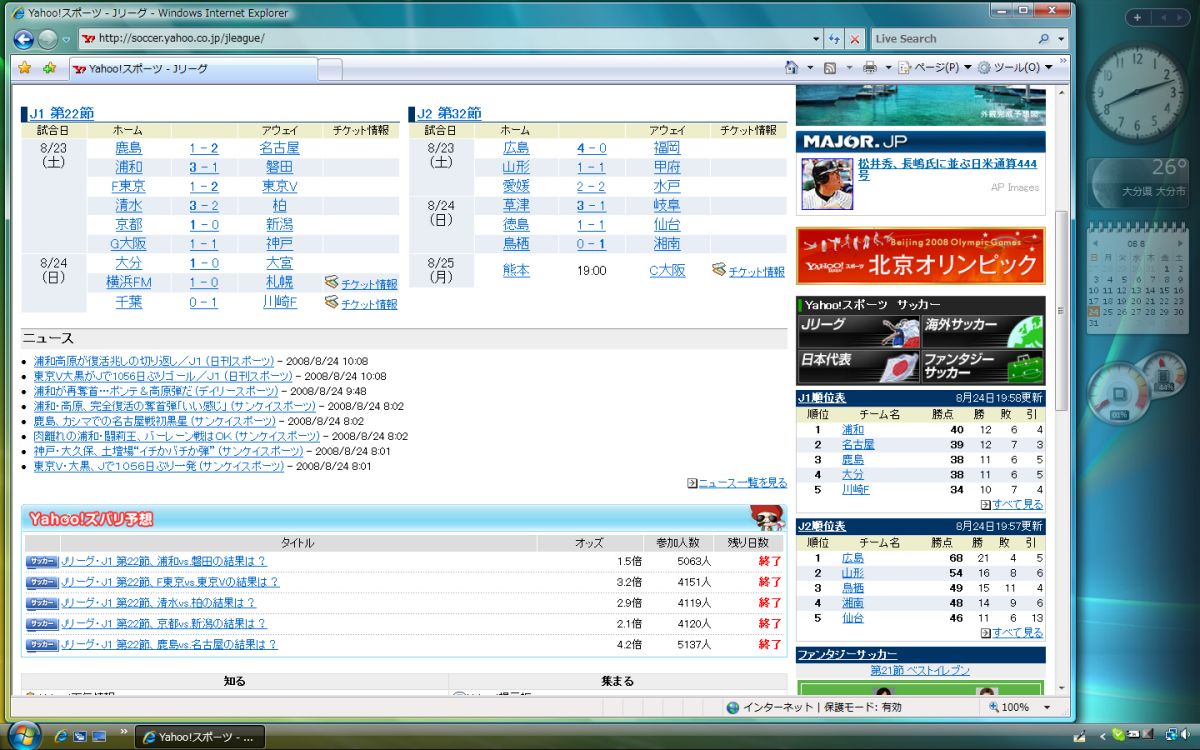Click the ニュース一覧 arrow icon
Image resolution: width=1200 pixels, height=750 pixels.
(x=692, y=483)
